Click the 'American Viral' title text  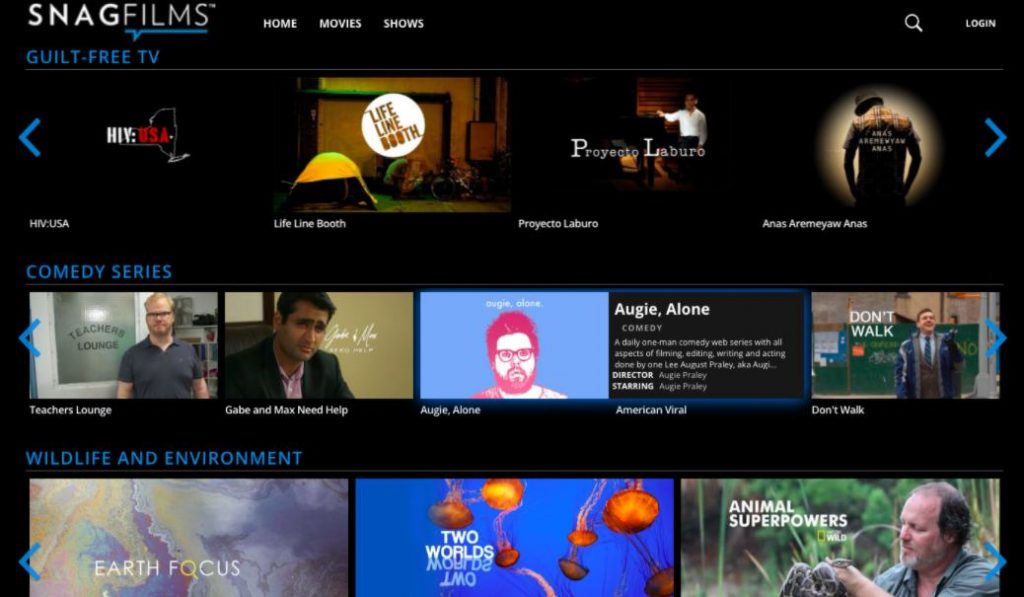pyautogui.click(x=651, y=410)
